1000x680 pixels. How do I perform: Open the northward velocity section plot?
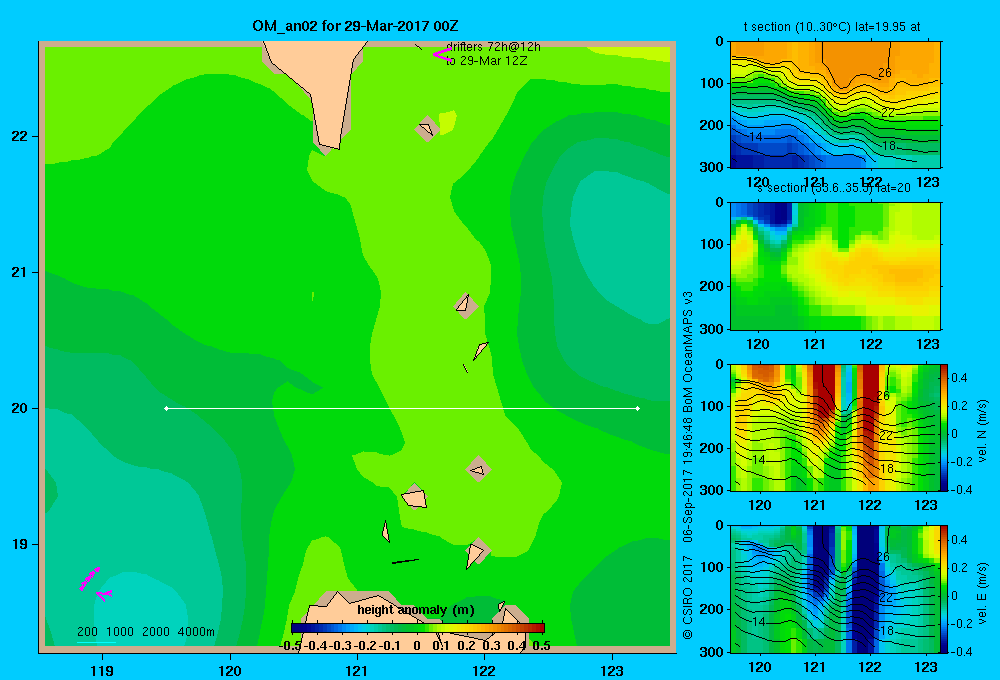point(835,427)
